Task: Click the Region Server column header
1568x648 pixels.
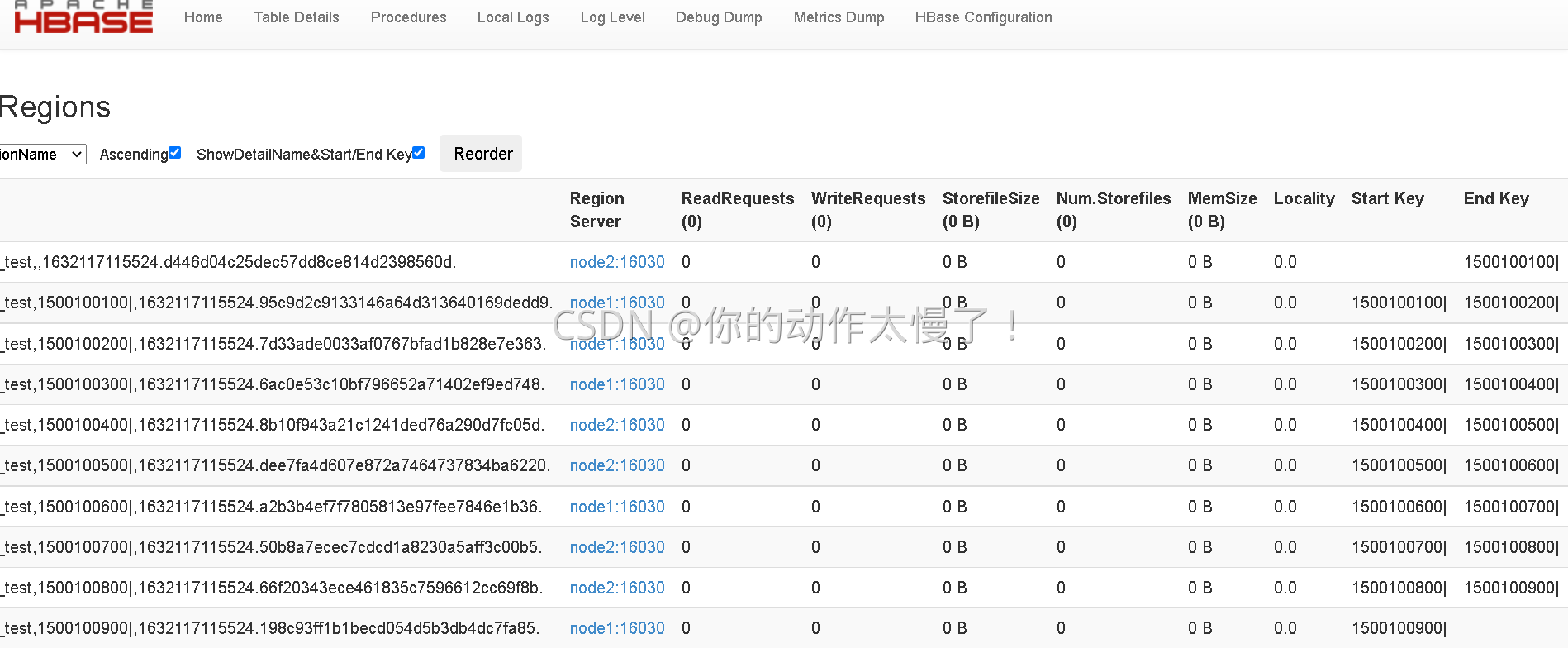Action: tap(597, 210)
